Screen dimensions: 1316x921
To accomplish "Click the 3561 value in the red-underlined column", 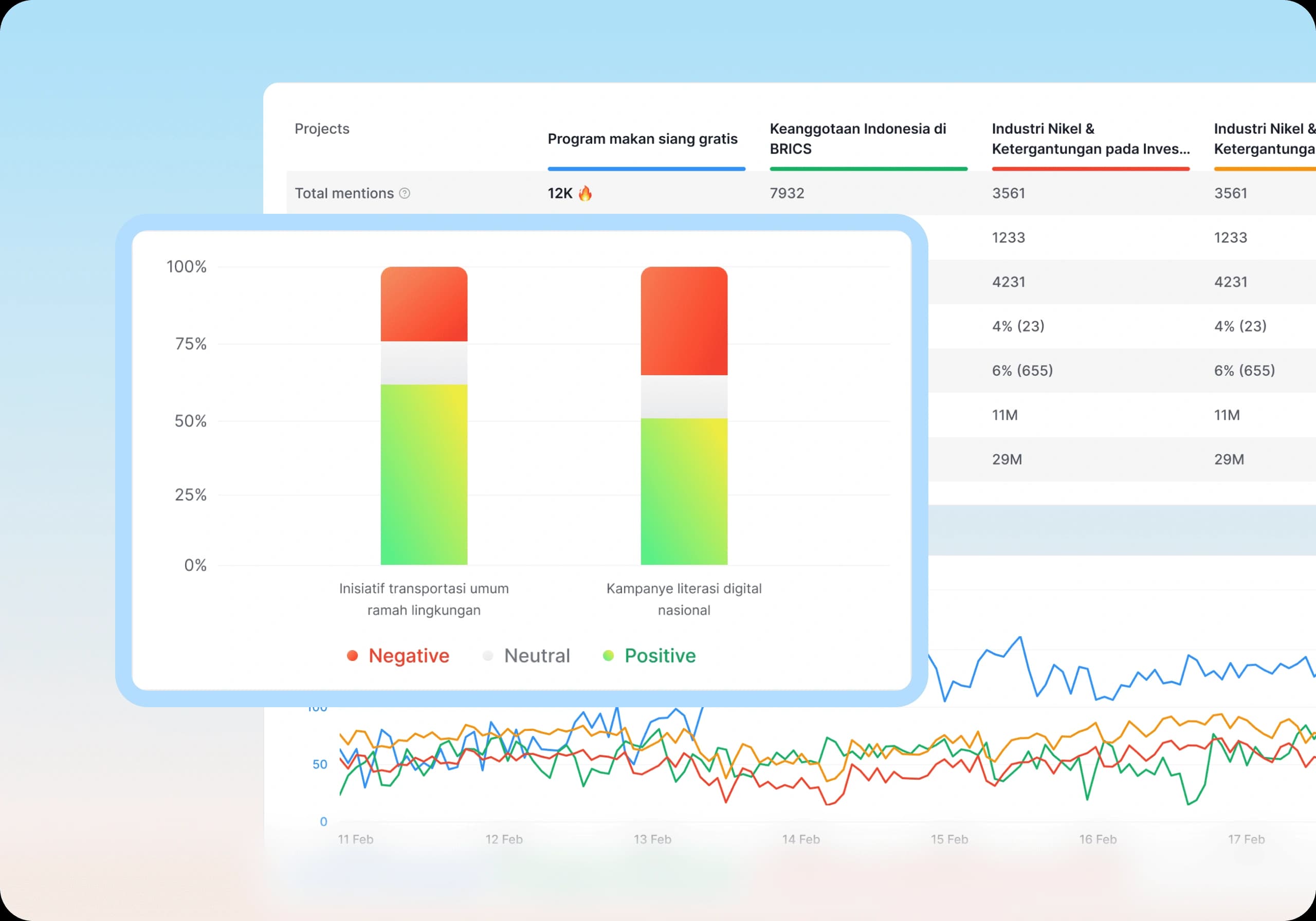I will (x=1008, y=193).
